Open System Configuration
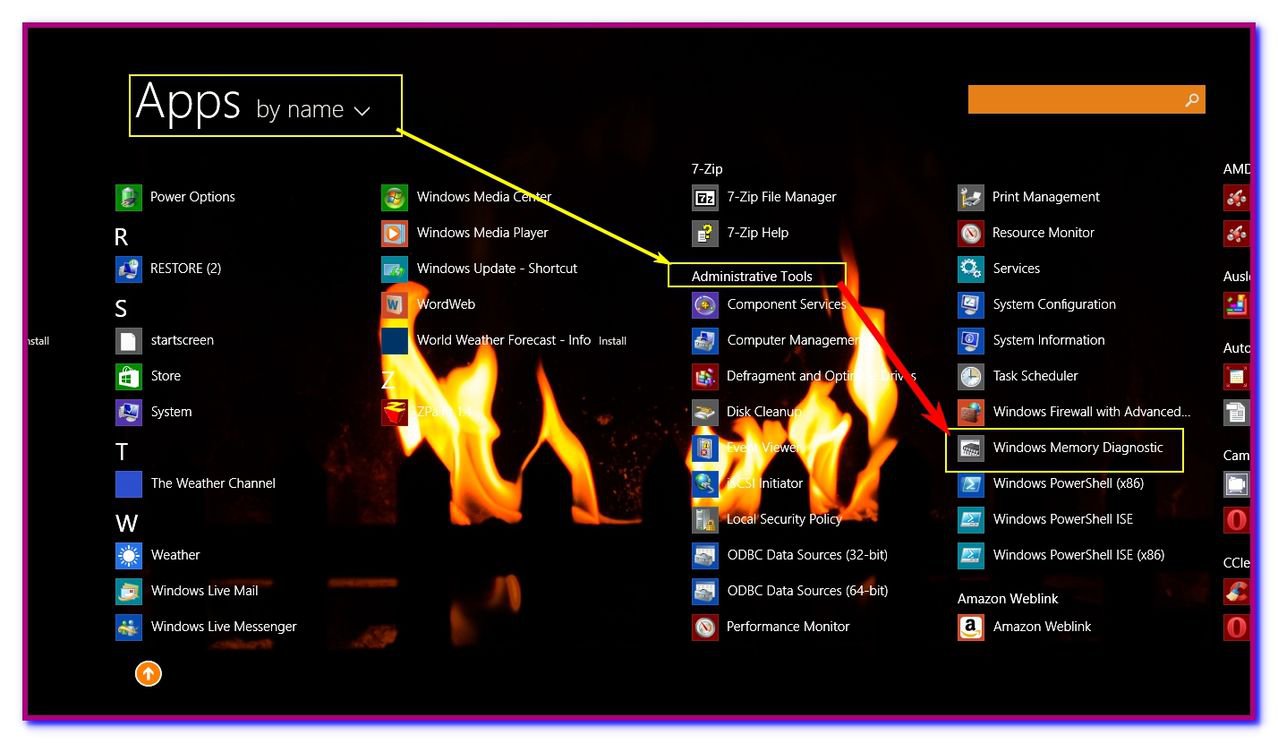 [x=1037, y=304]
